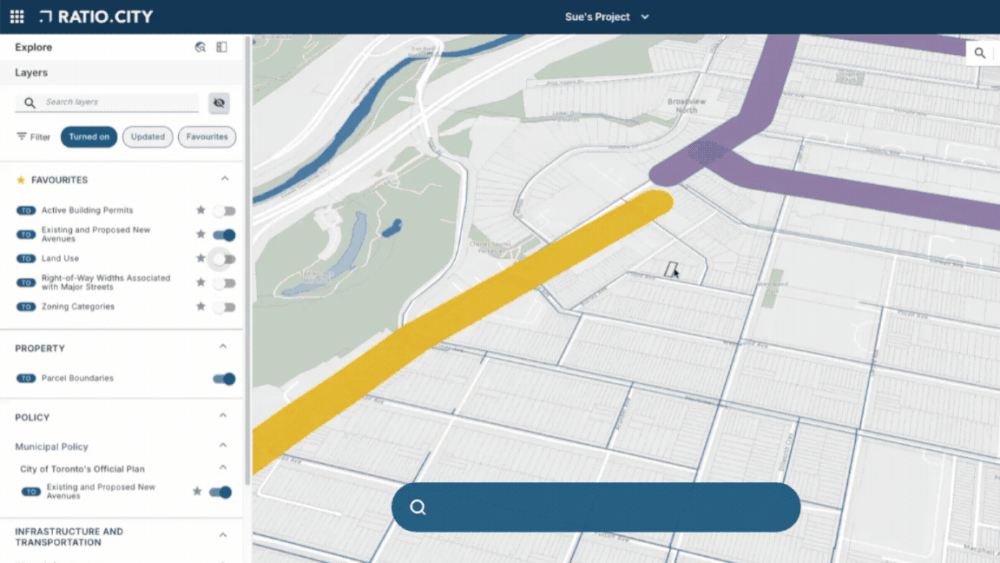Click the TO badge beside Land Use

tap(26, 258)
